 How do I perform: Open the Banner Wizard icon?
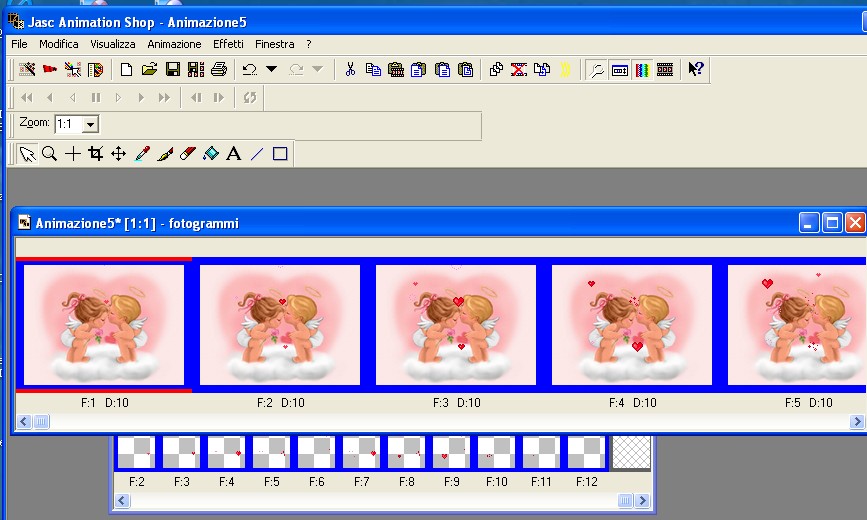click(50, 69)
